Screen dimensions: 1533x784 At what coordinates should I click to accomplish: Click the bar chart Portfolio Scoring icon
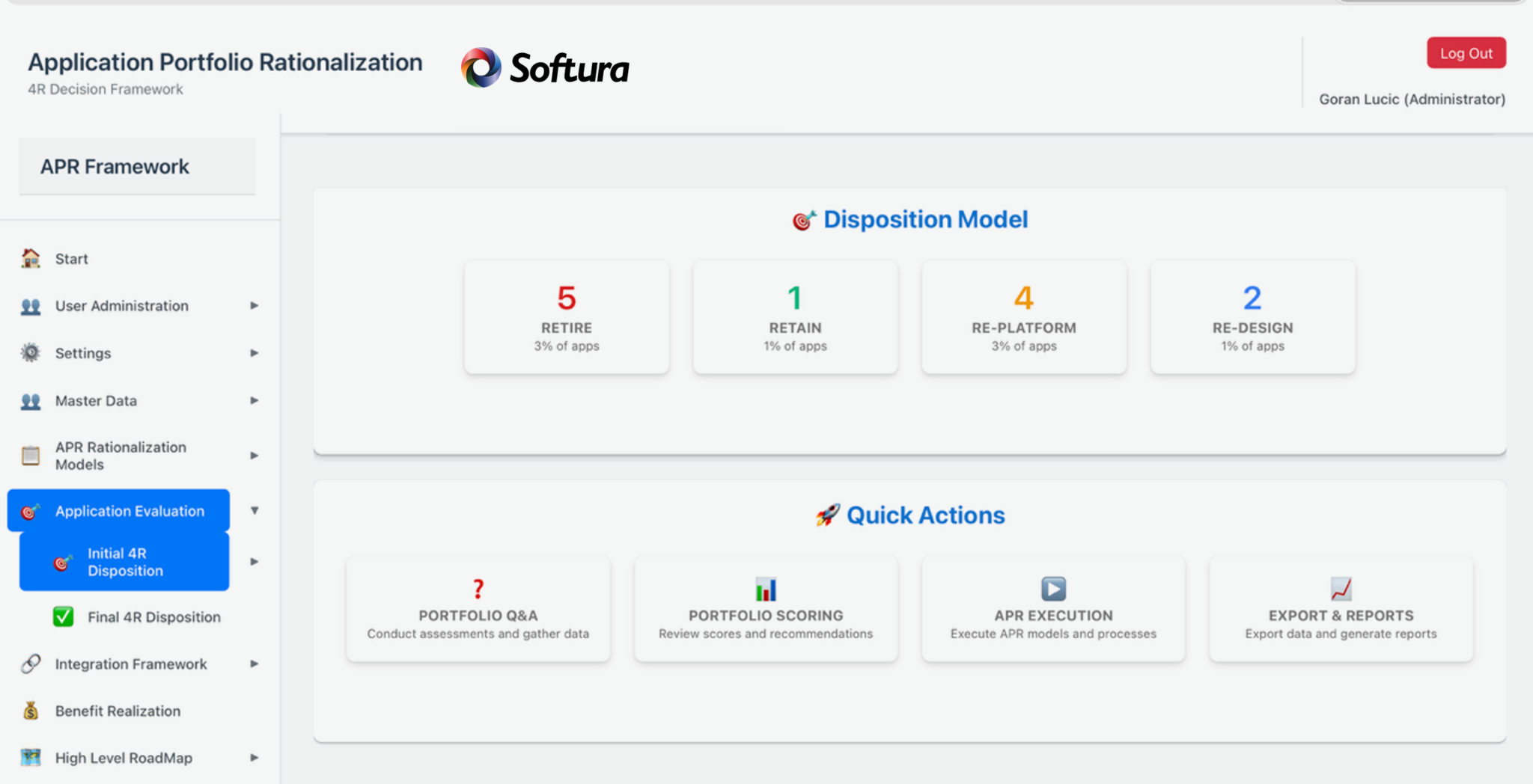click(x=765, y=589)
